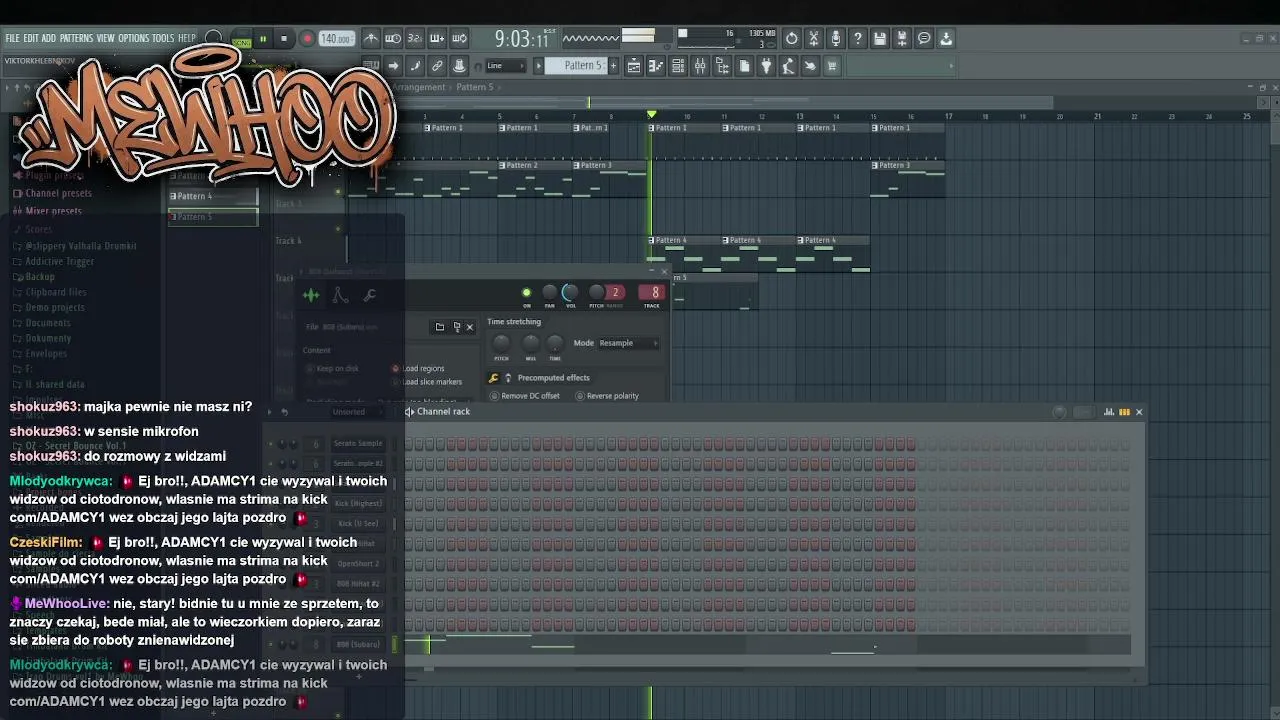
Task: Enable wait for input before recording
Action: [x=393, y=39]
